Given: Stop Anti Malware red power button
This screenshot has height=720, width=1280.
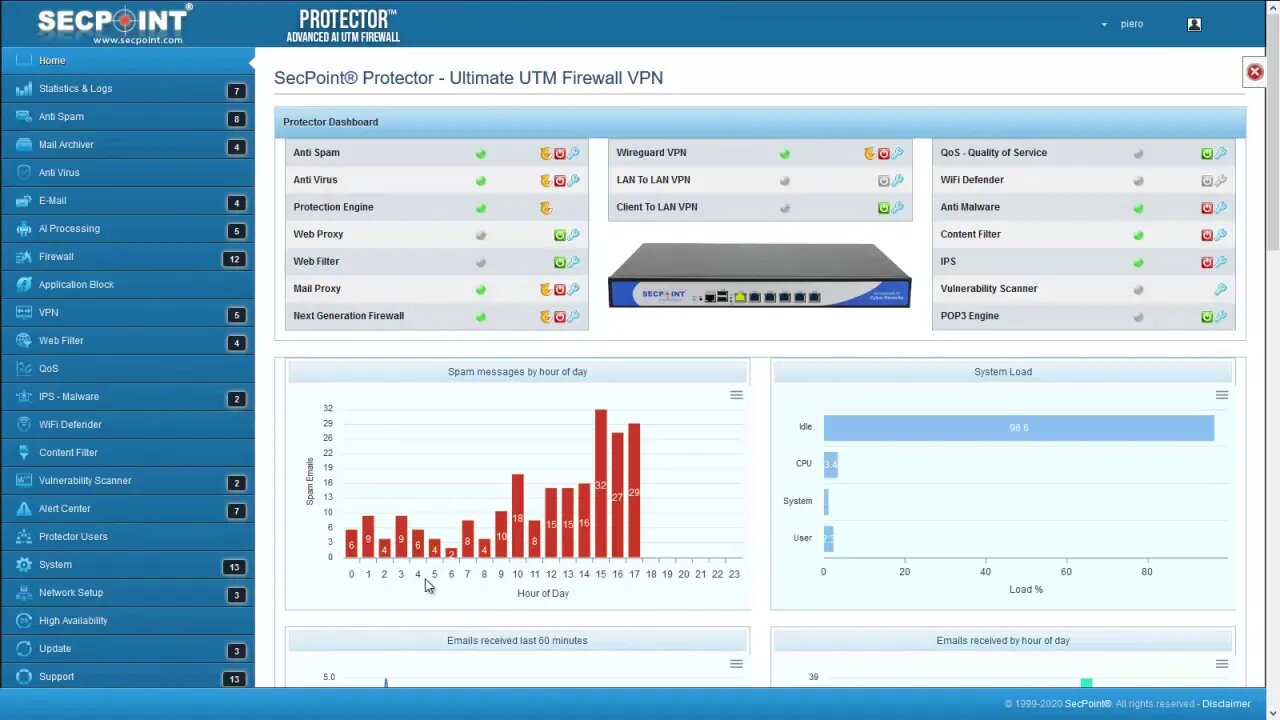Looking at the screenshot, I should (1207, 207).
